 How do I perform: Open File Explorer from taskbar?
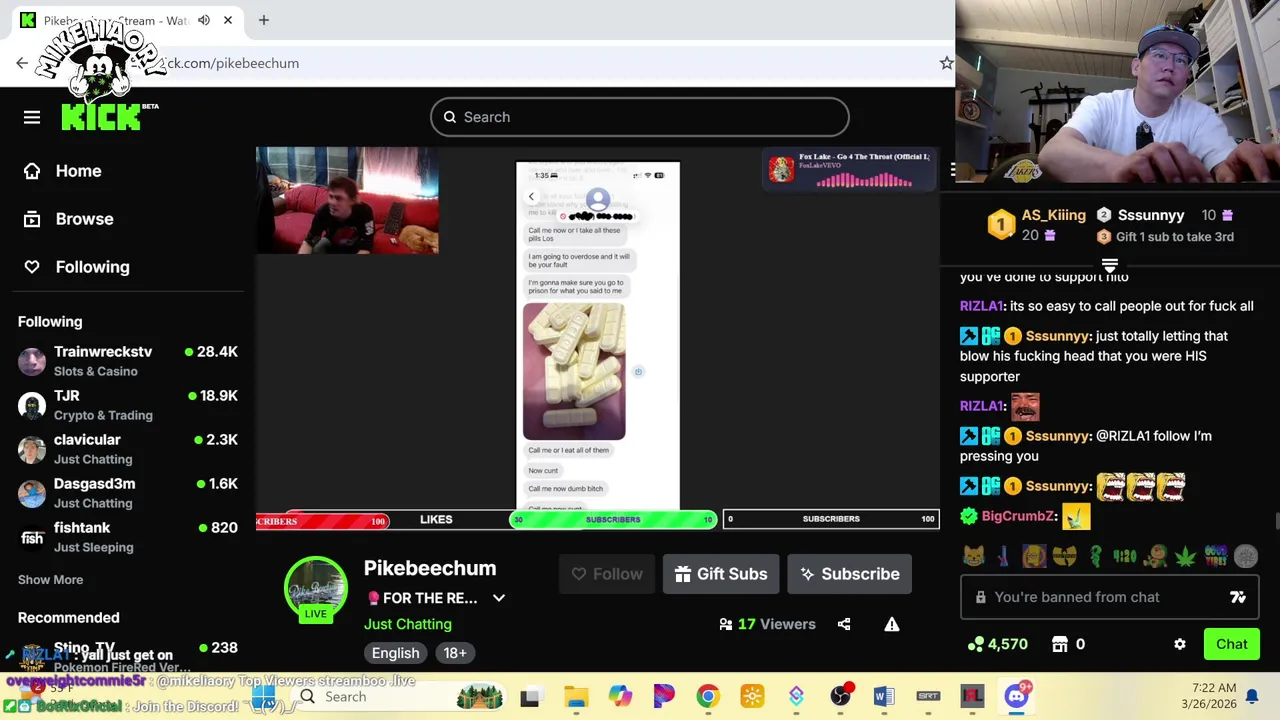(x=576, y=696)
